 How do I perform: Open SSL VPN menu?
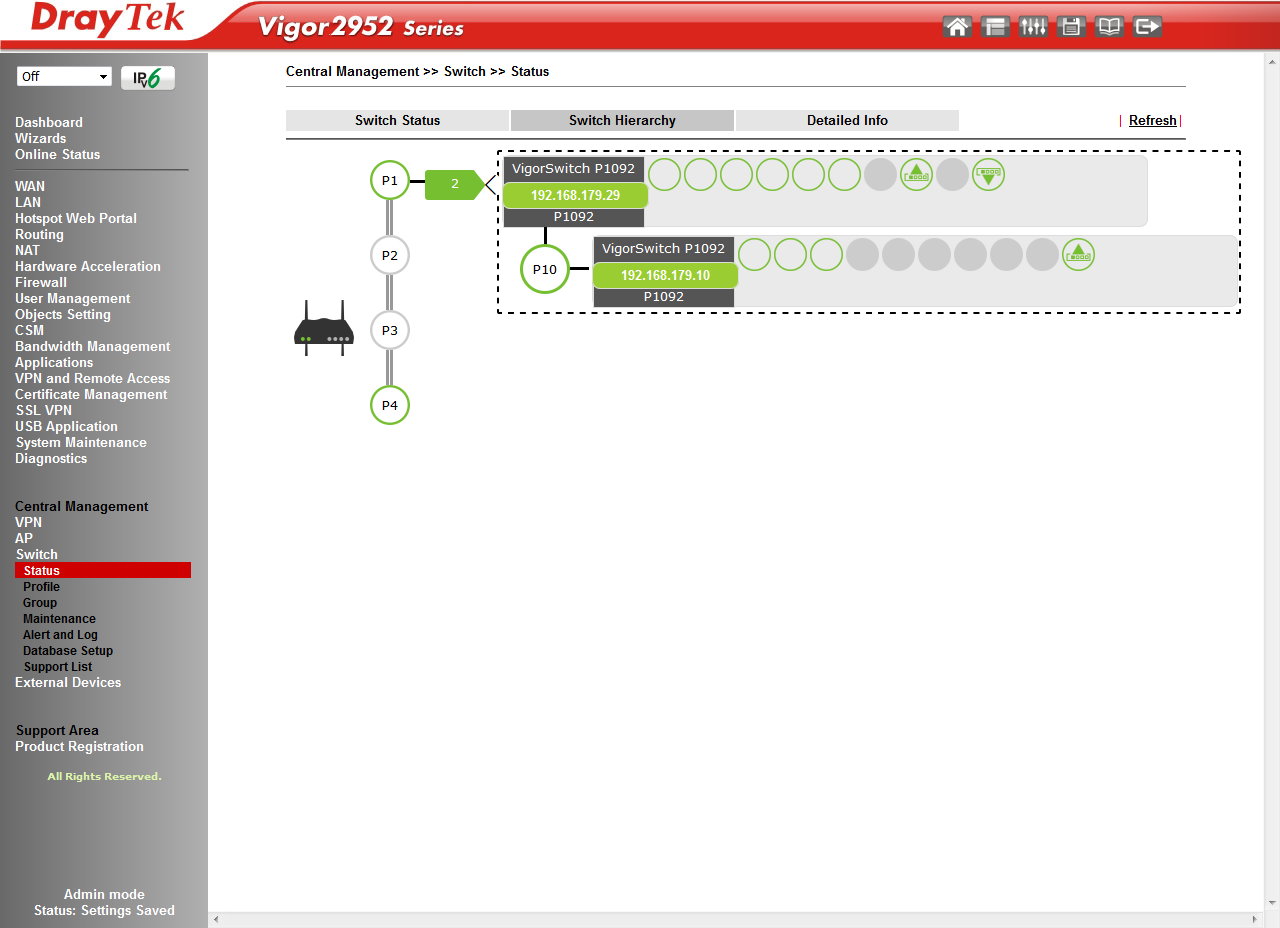click(44, 410)
